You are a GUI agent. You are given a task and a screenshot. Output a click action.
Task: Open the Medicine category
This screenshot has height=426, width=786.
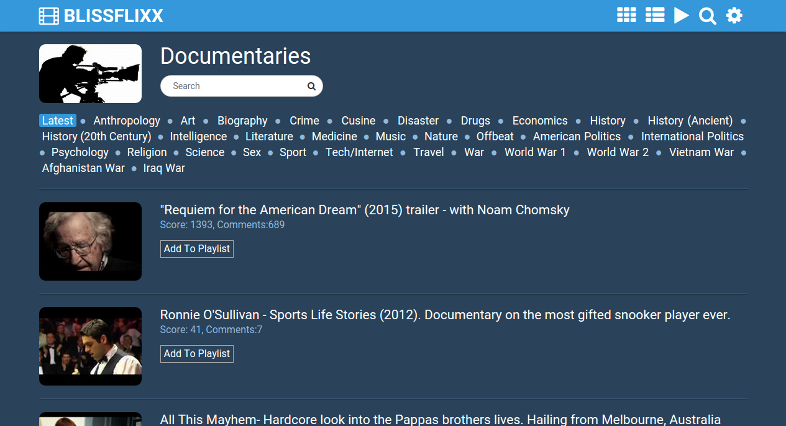334,136
